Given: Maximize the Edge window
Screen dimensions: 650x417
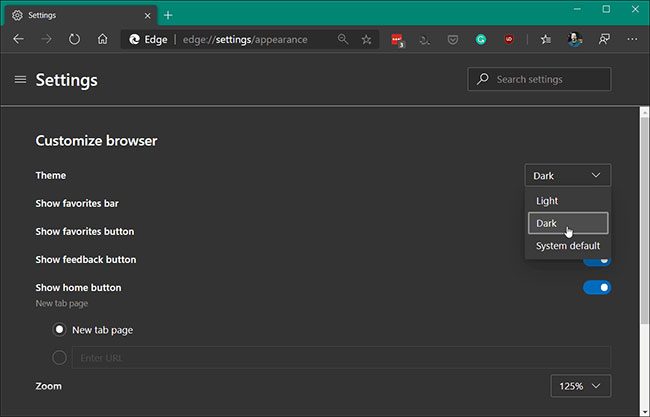Looking at the screenshot, I should pyautogui.click(x=606, y=9).
